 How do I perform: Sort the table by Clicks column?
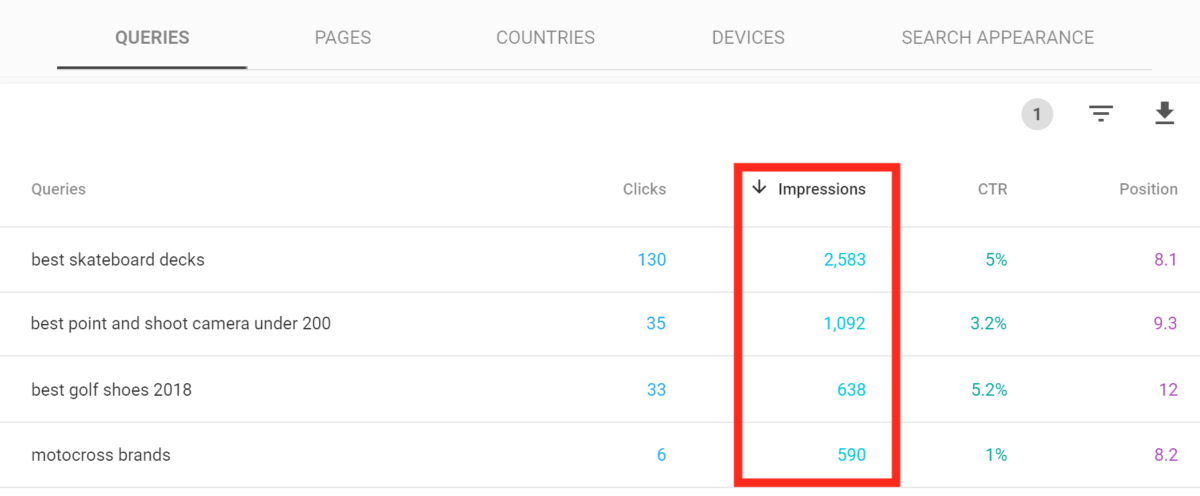(644, 189)
